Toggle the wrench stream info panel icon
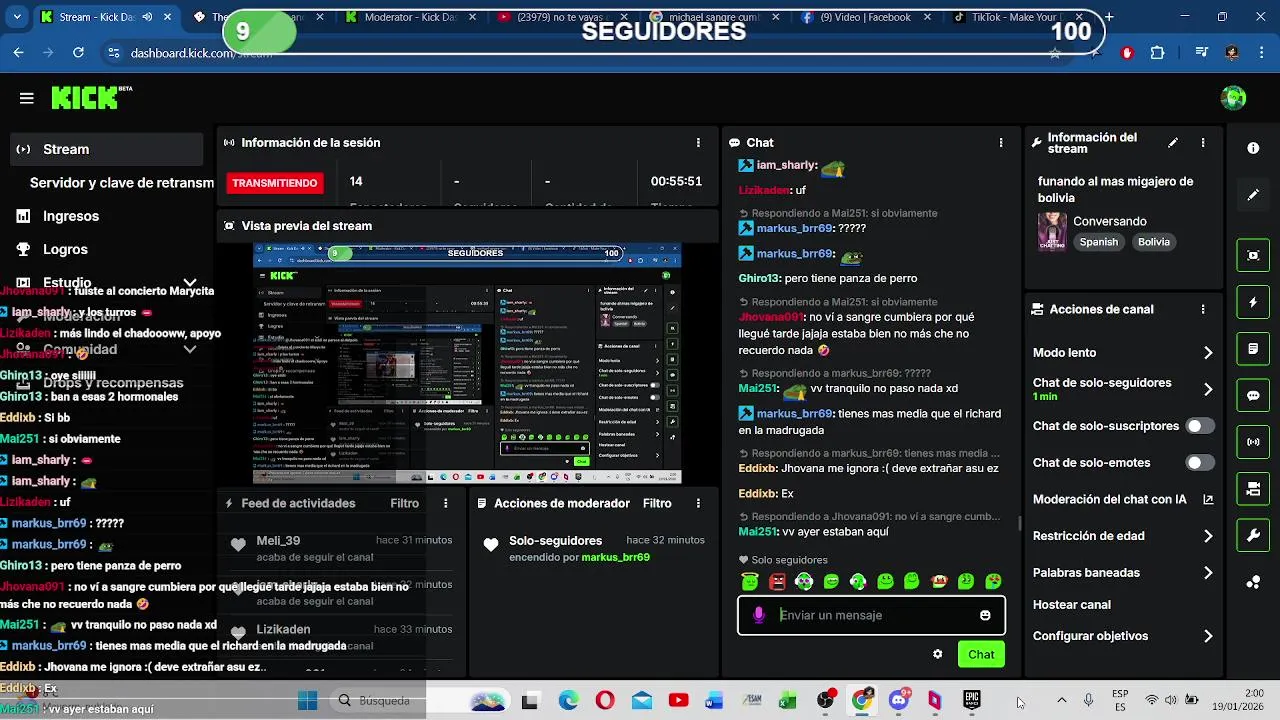The width and height of the screenshot is (1280, 720). [x=1253, y=536]
